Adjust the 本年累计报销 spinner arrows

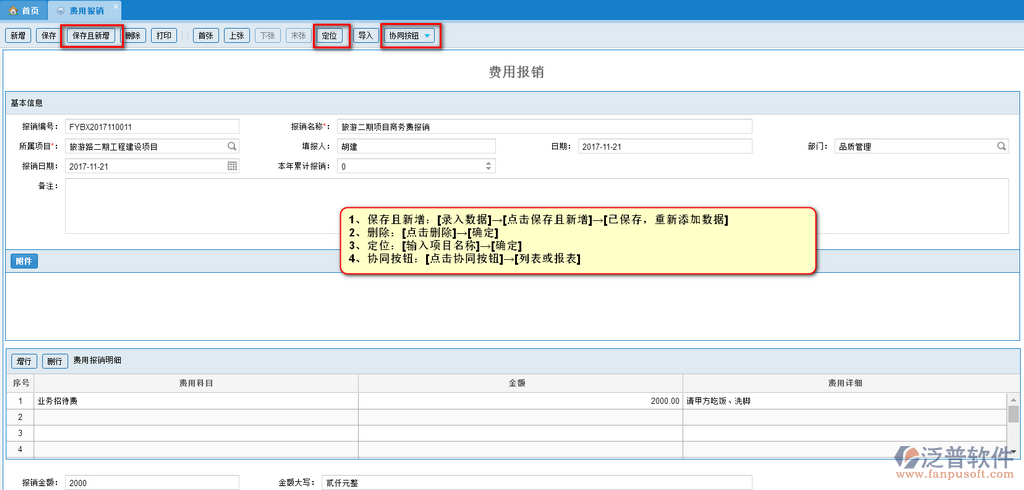pyautogui.click(x=489, y=166)
